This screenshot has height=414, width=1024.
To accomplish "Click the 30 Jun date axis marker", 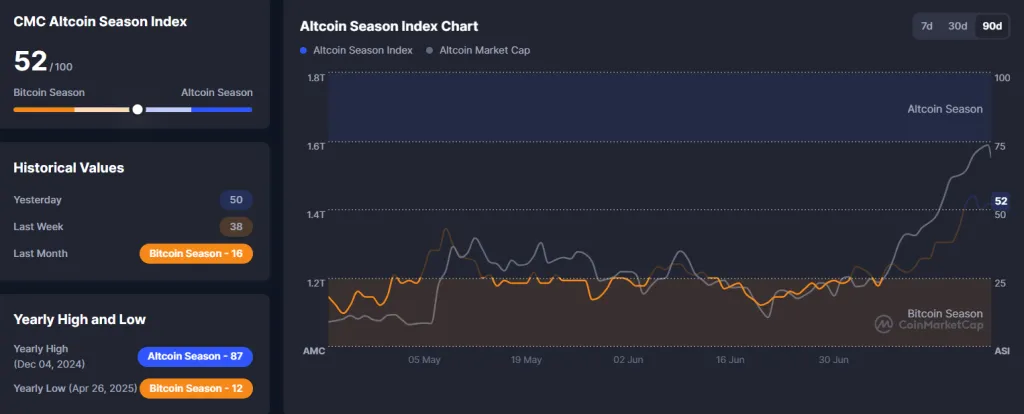I will [x=833, y=359].
